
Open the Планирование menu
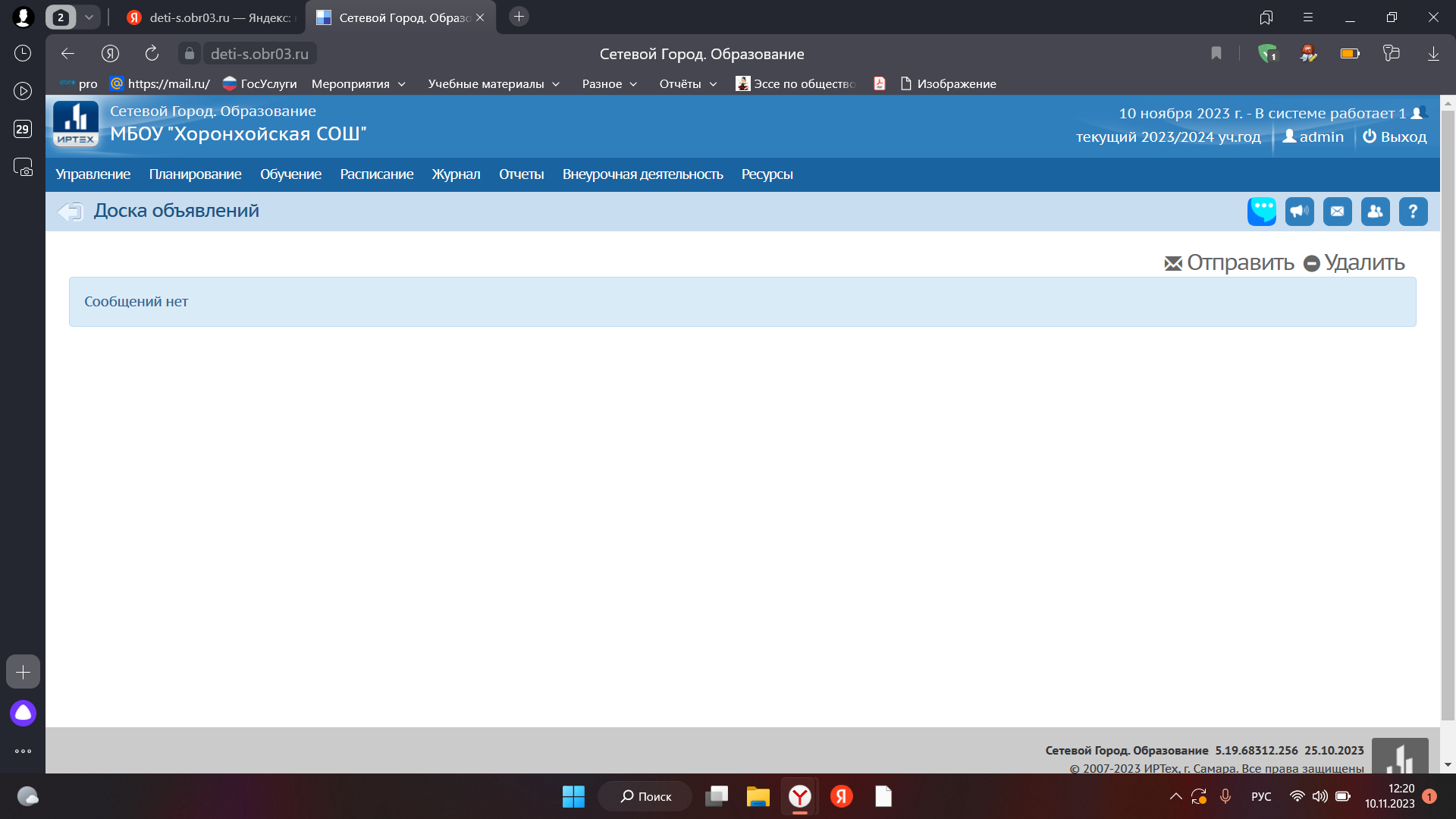(x=195, y=174)
